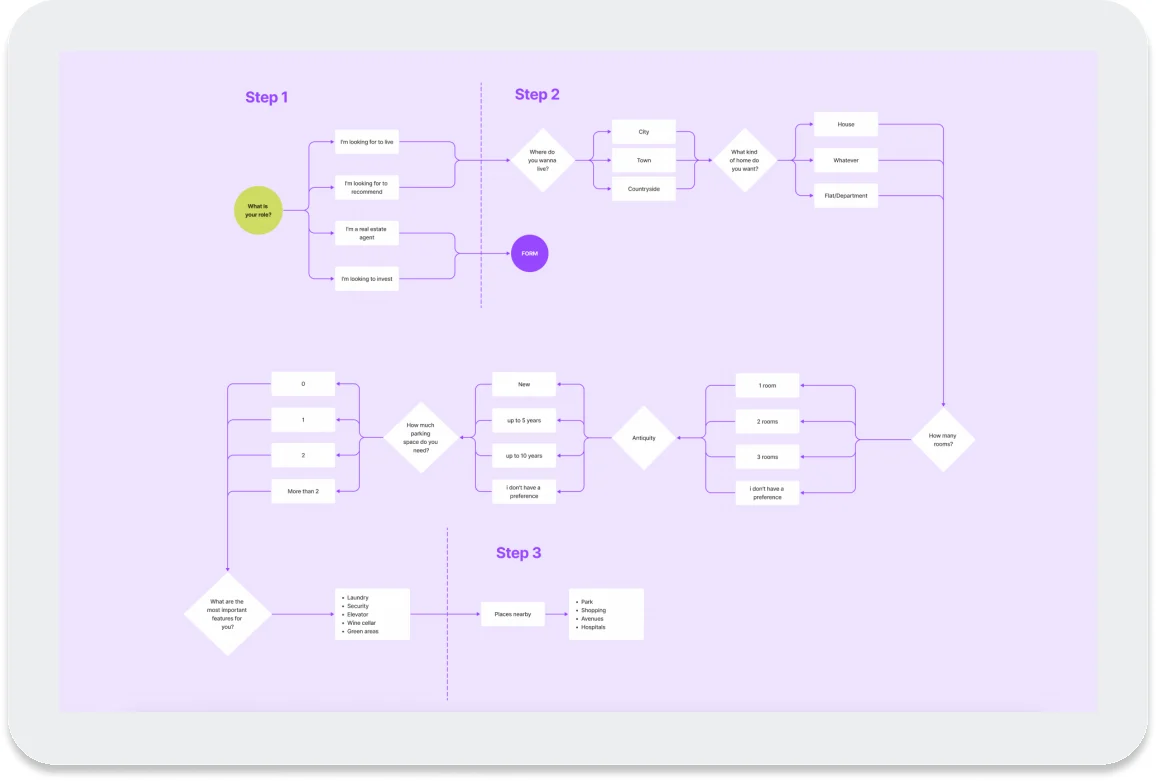The width and height of the screenshot is (1156, 781).
Task: Select the 'Flat/Department' home type box
Action: [845, 195]
